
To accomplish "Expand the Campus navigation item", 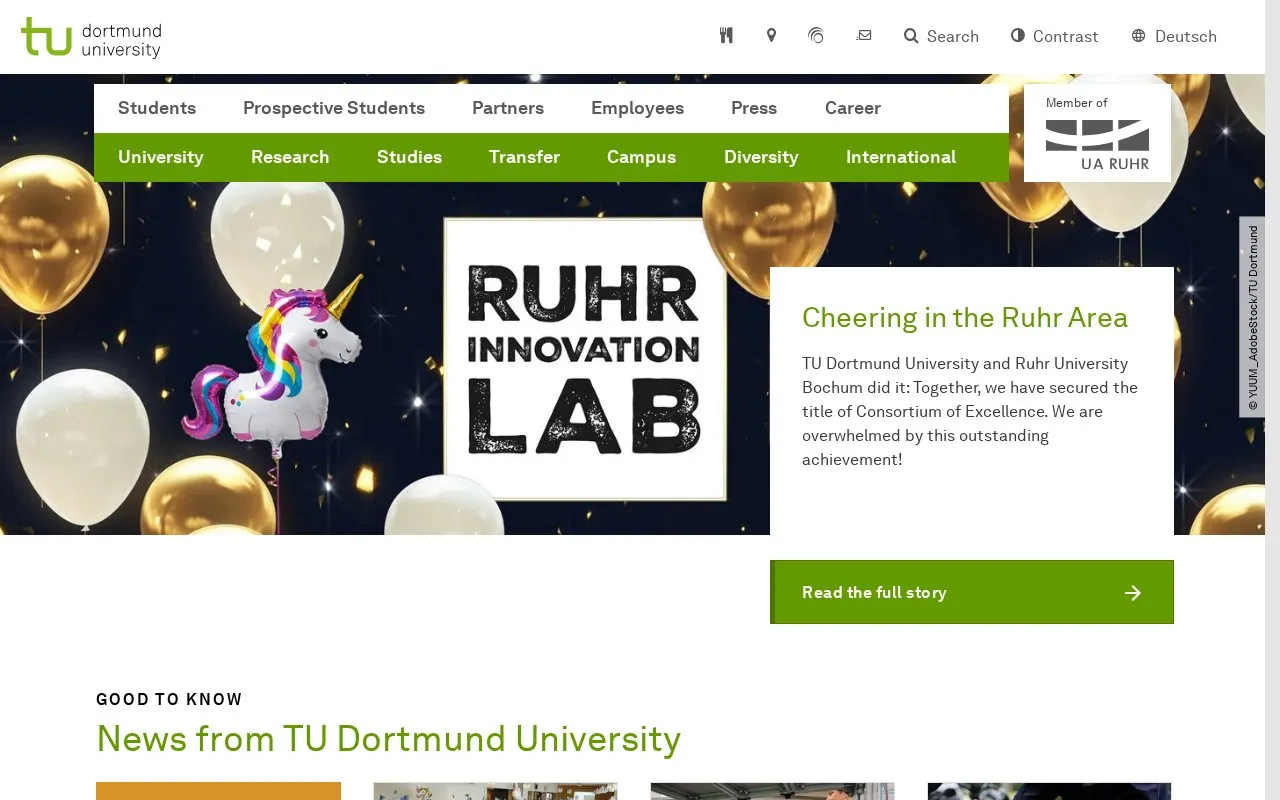I will (641, 157).
